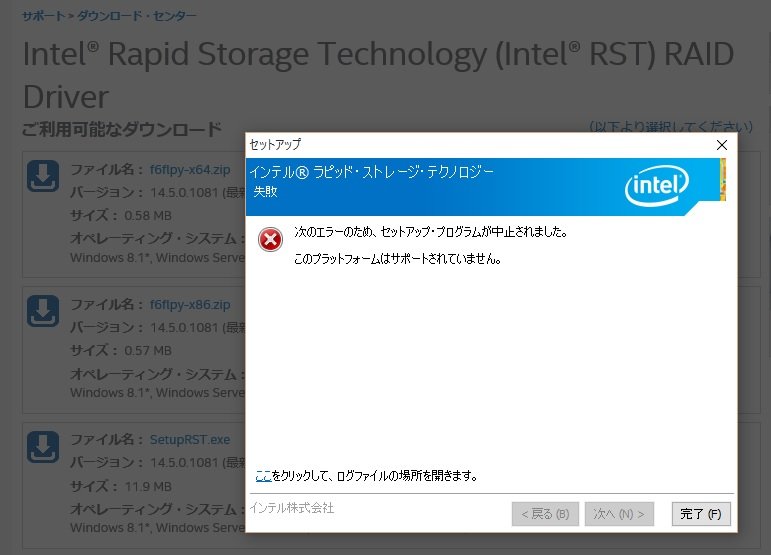
Task: Click the red error icon in the dialog
Action: (270, 239)
